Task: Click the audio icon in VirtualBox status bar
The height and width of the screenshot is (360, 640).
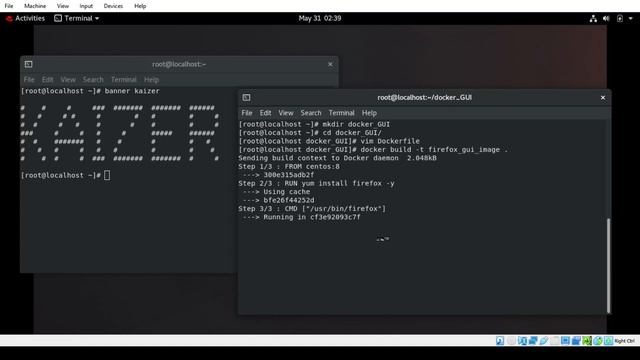Action: (x=522, y=341)
